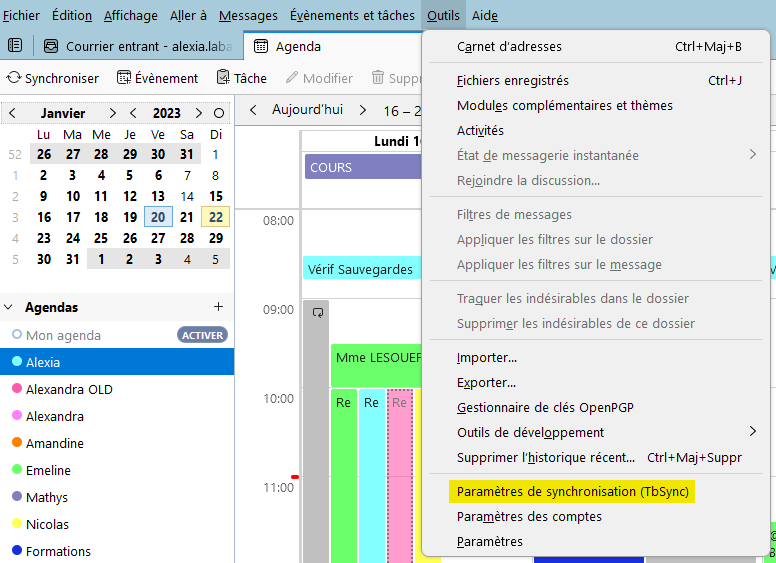
Task: Click the Formations agenda color dot
Action: (x=17, y=551)
